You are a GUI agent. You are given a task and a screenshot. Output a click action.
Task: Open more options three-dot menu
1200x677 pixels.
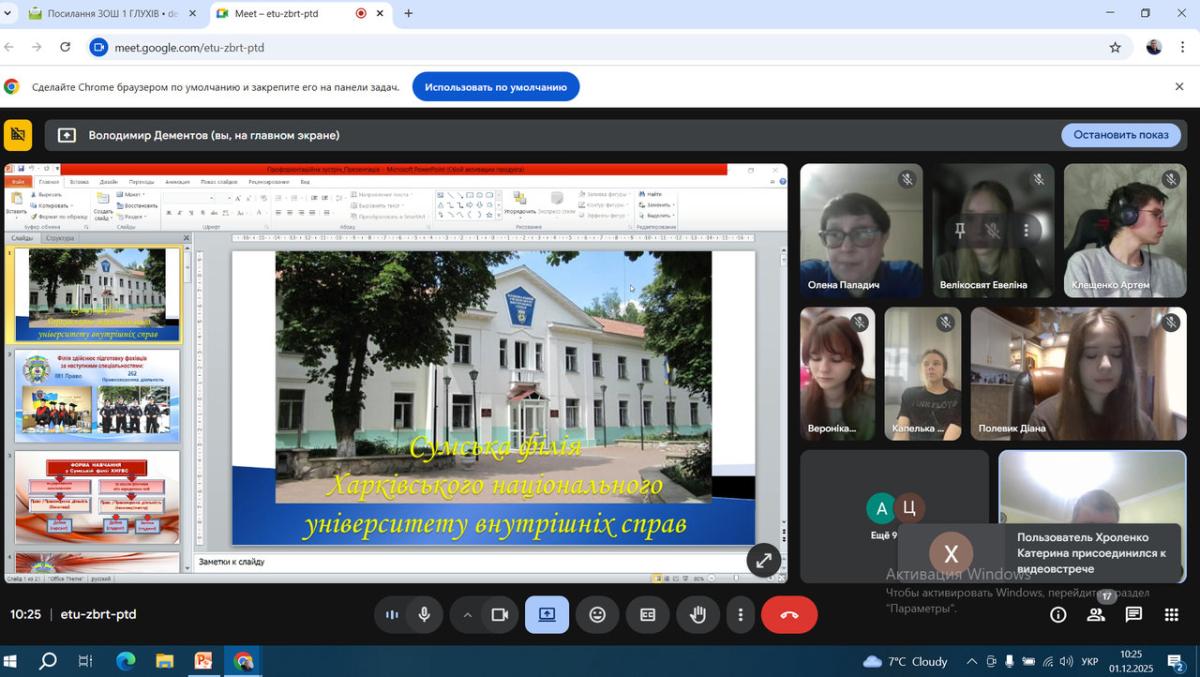coord(740,615)
